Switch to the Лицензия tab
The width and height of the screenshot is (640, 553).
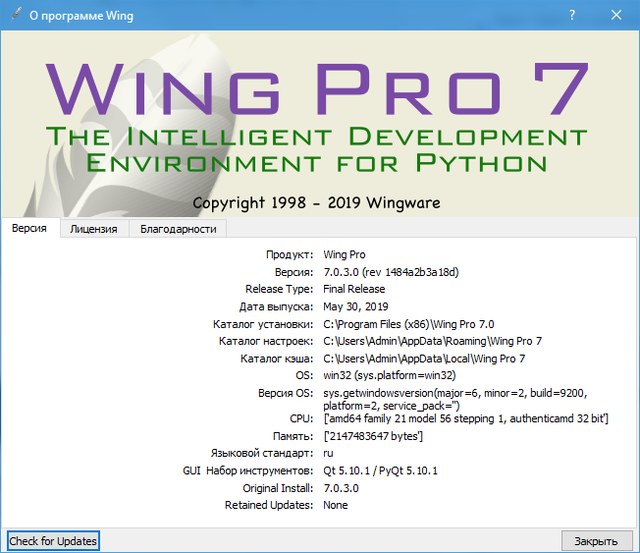pyautogui.click(x=93, y=229)
